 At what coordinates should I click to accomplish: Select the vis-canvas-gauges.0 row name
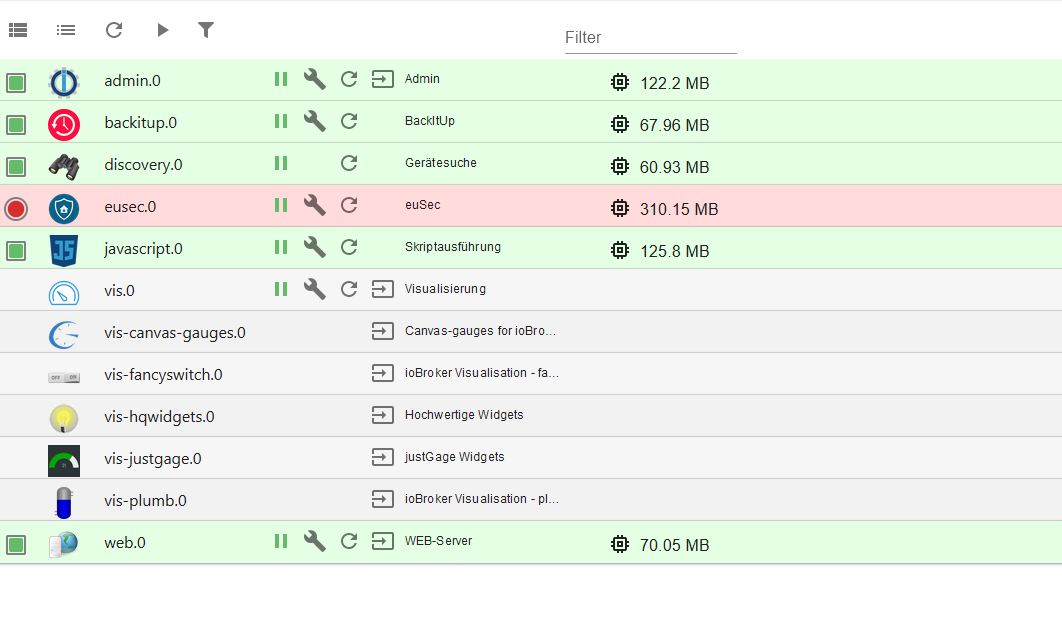click(x=175, y=333)
